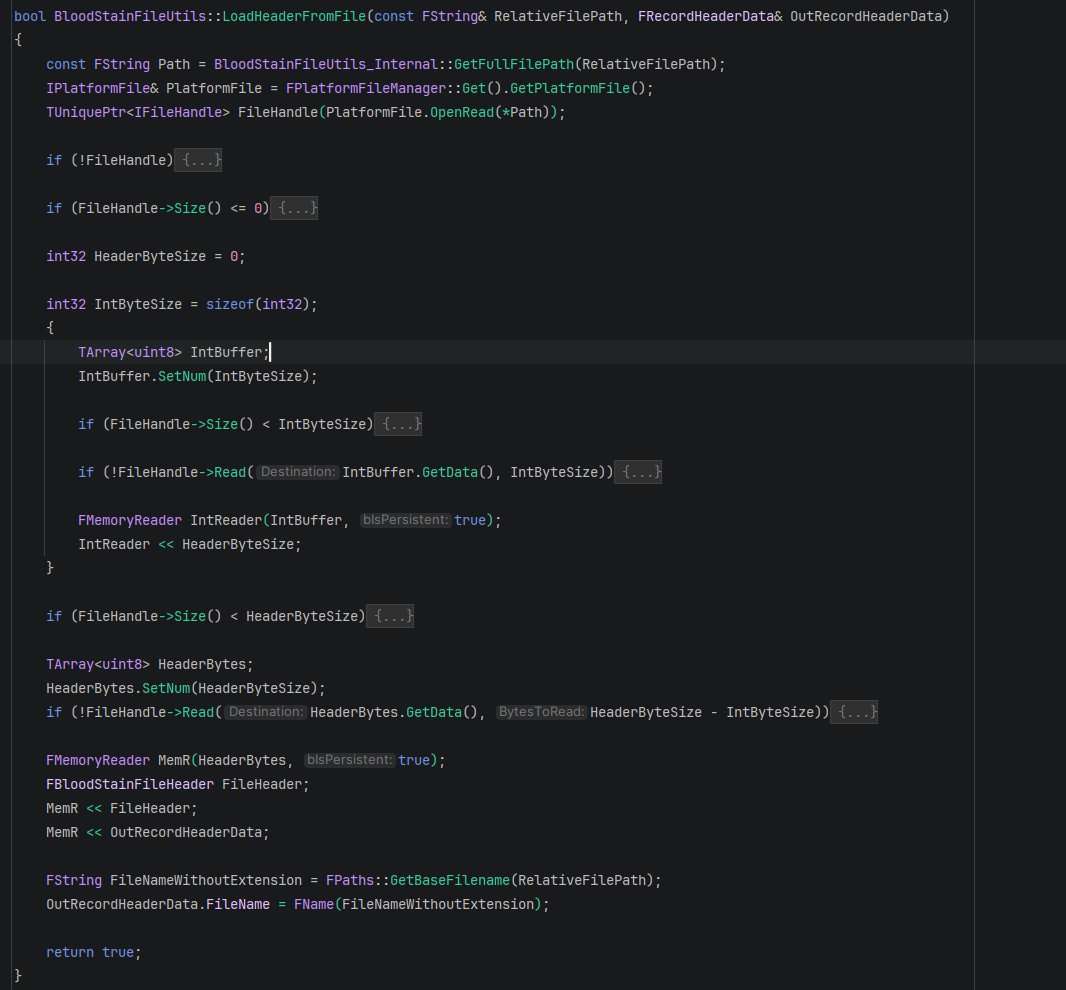Expand folded block after Size() < HeaderByteSize

tap(390, 616)
